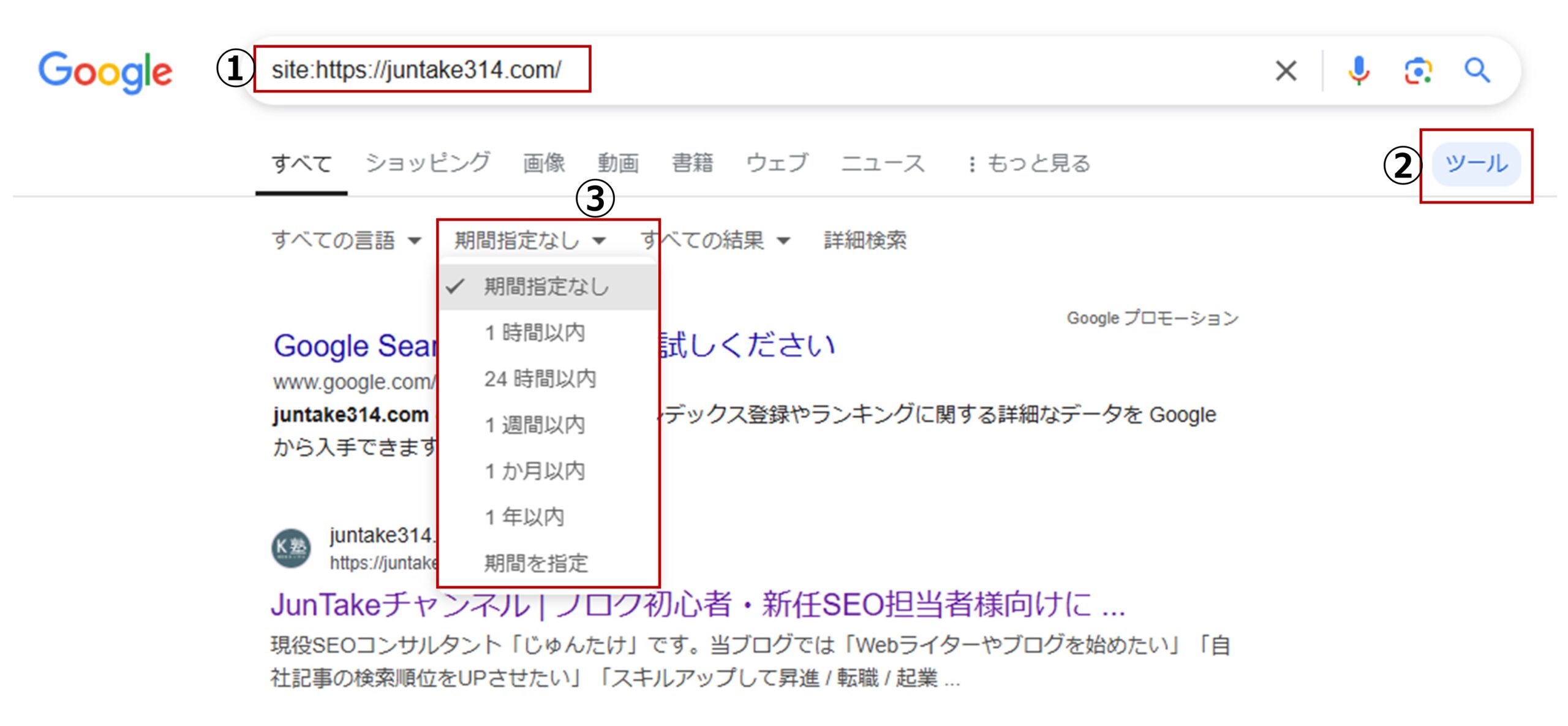Image resolution: width=1568 pixels, height=726 pixels.
Task: Click the Google logo to go home
Action: pyautogui.click(x=105, y=71)
